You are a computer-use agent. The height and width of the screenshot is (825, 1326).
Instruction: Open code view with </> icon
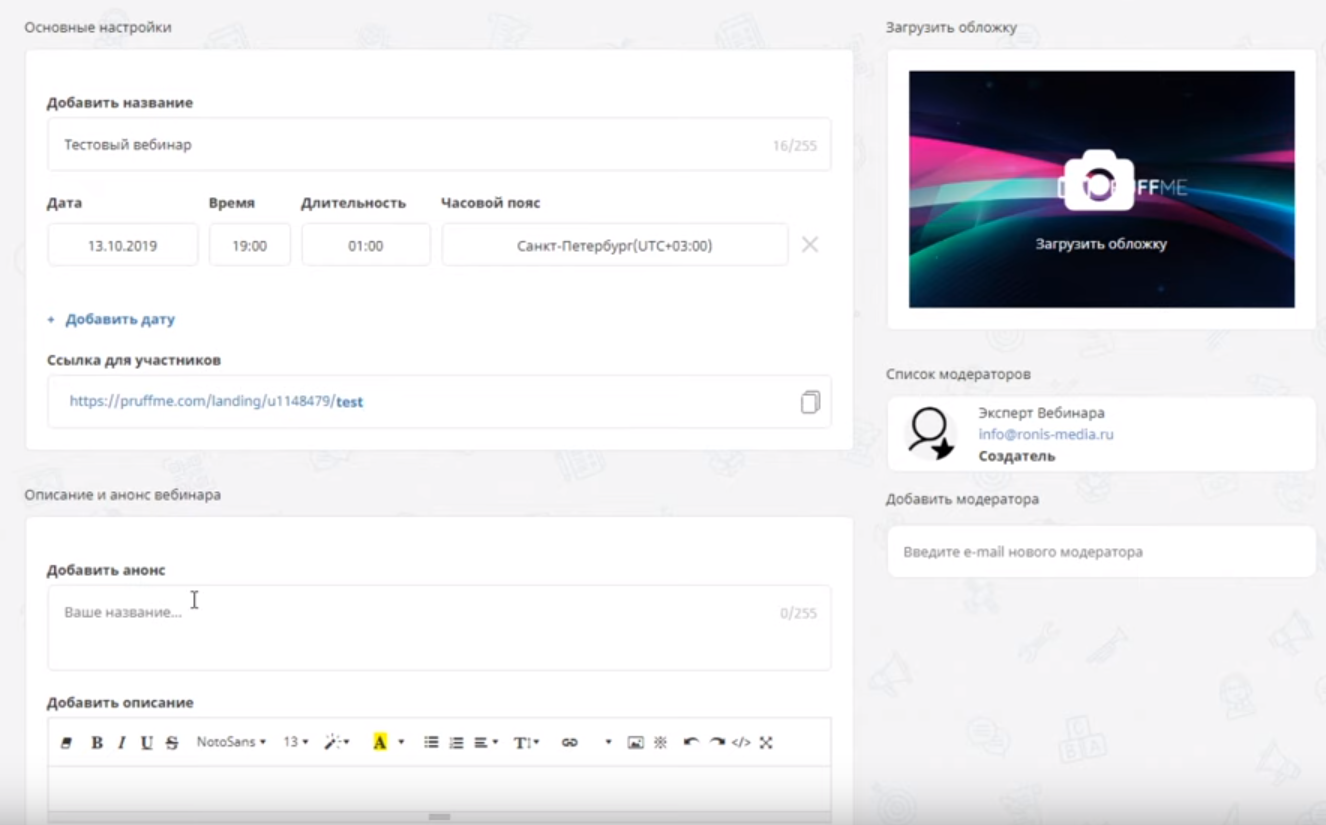pos(741,742)
